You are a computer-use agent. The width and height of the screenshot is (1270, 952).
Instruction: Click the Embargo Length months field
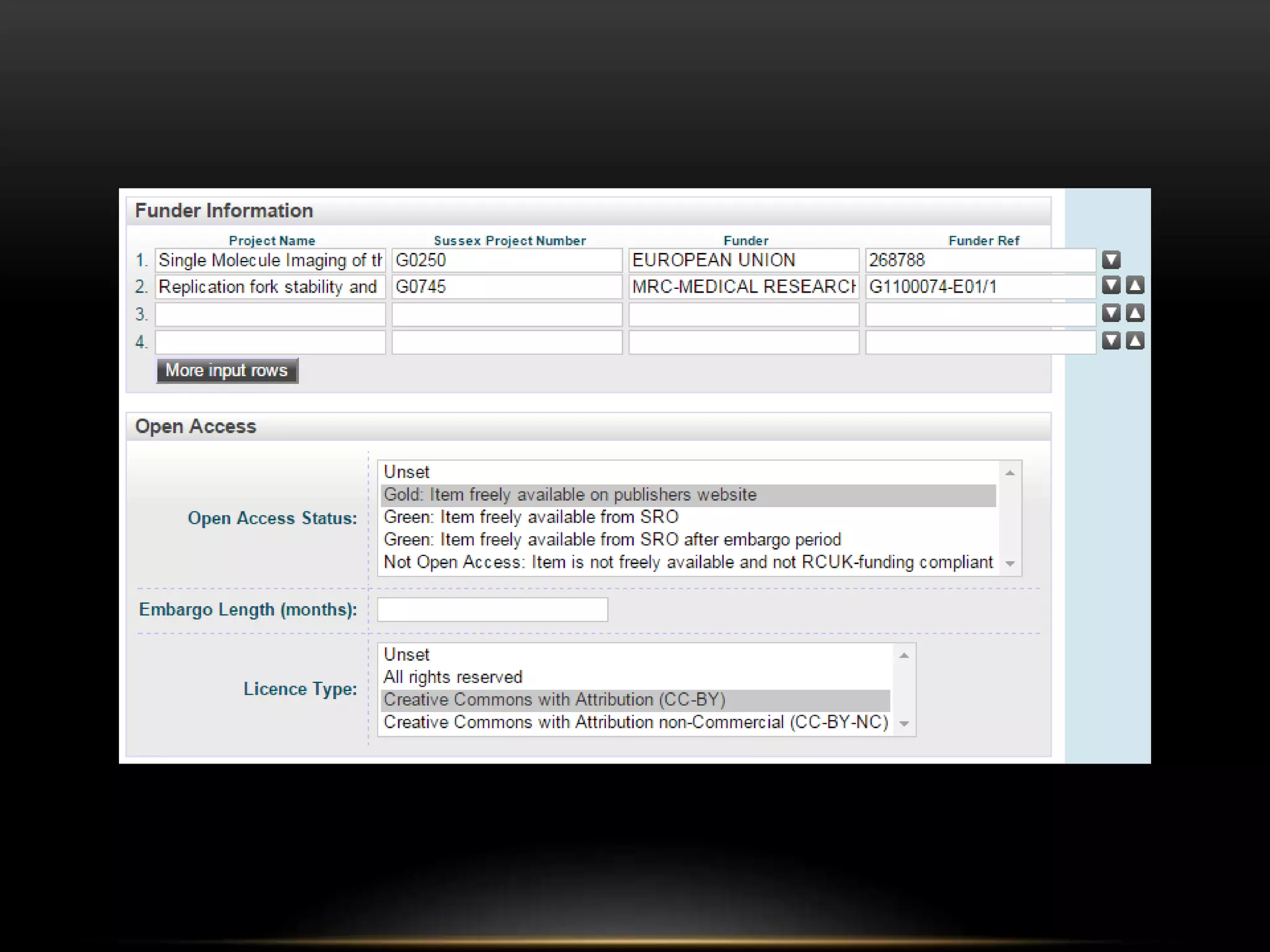point(492,609)
